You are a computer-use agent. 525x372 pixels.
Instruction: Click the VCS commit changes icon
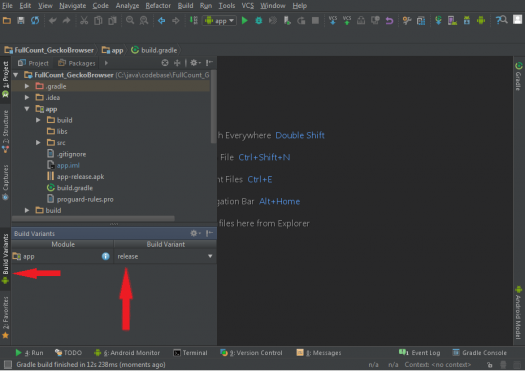[x=347, y=21]
